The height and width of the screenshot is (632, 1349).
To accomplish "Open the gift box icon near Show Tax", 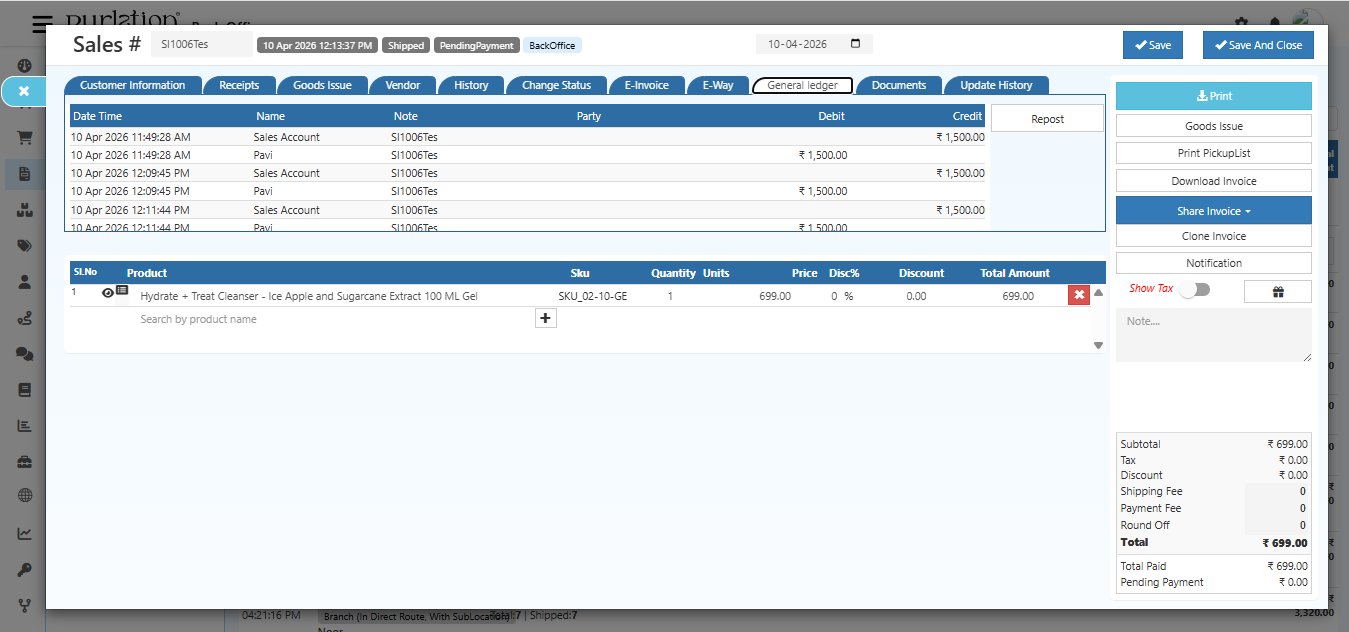I will (1277, 290).
